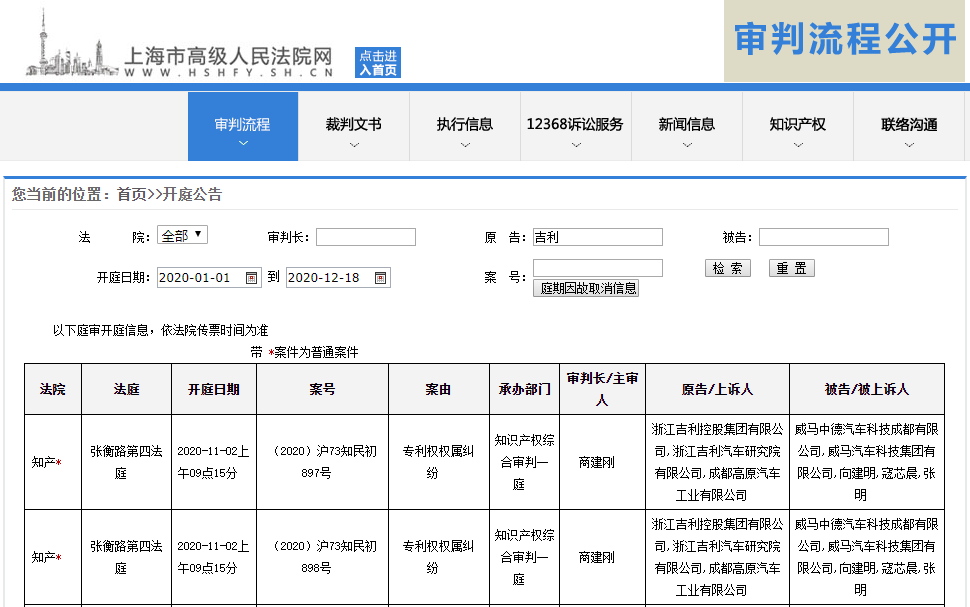Open the 12368诉讼服务 menu item
This screenshot has height=607, width=970.
point(575,125)
